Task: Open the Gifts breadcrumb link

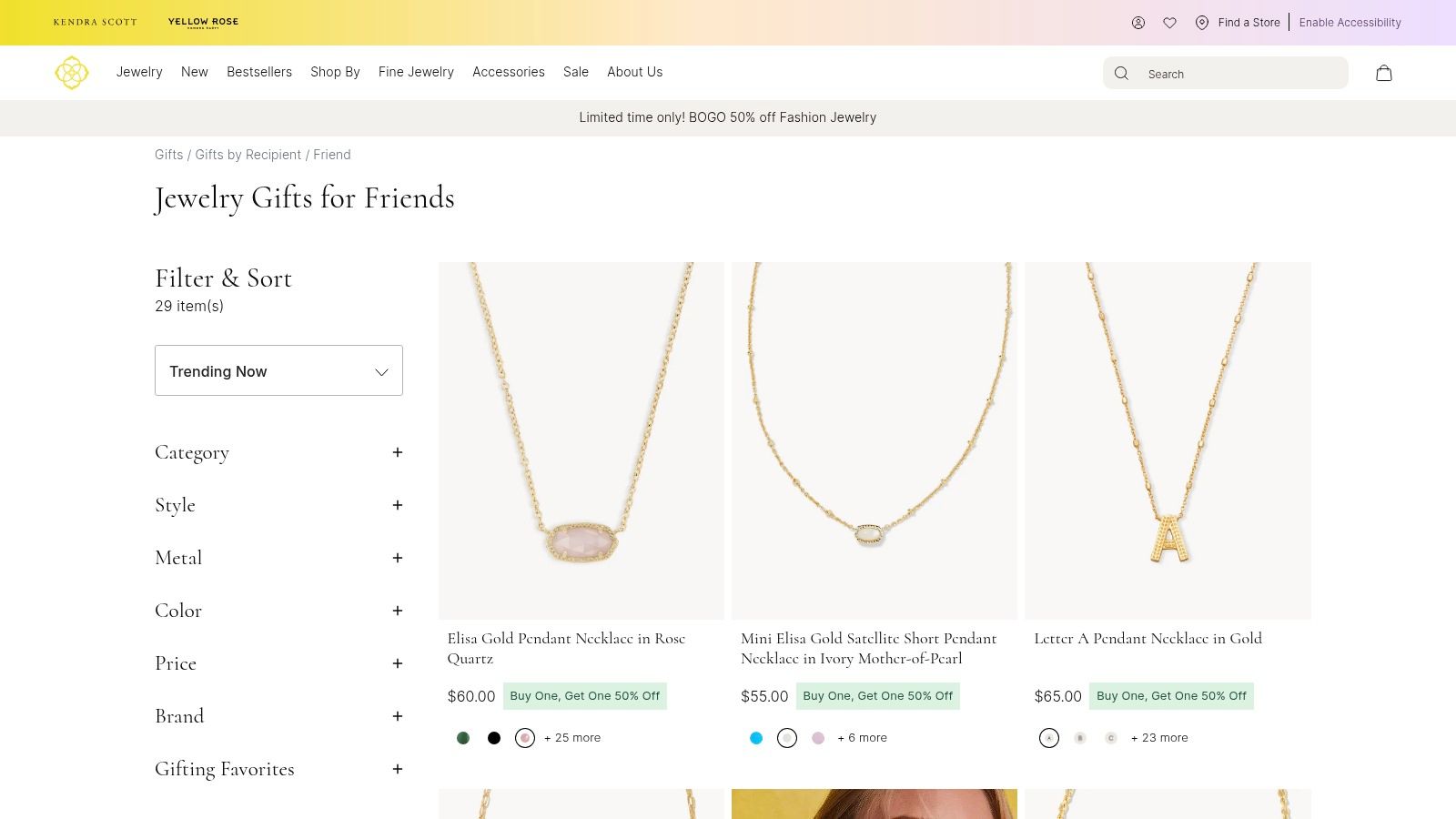Action: [168, 155]
